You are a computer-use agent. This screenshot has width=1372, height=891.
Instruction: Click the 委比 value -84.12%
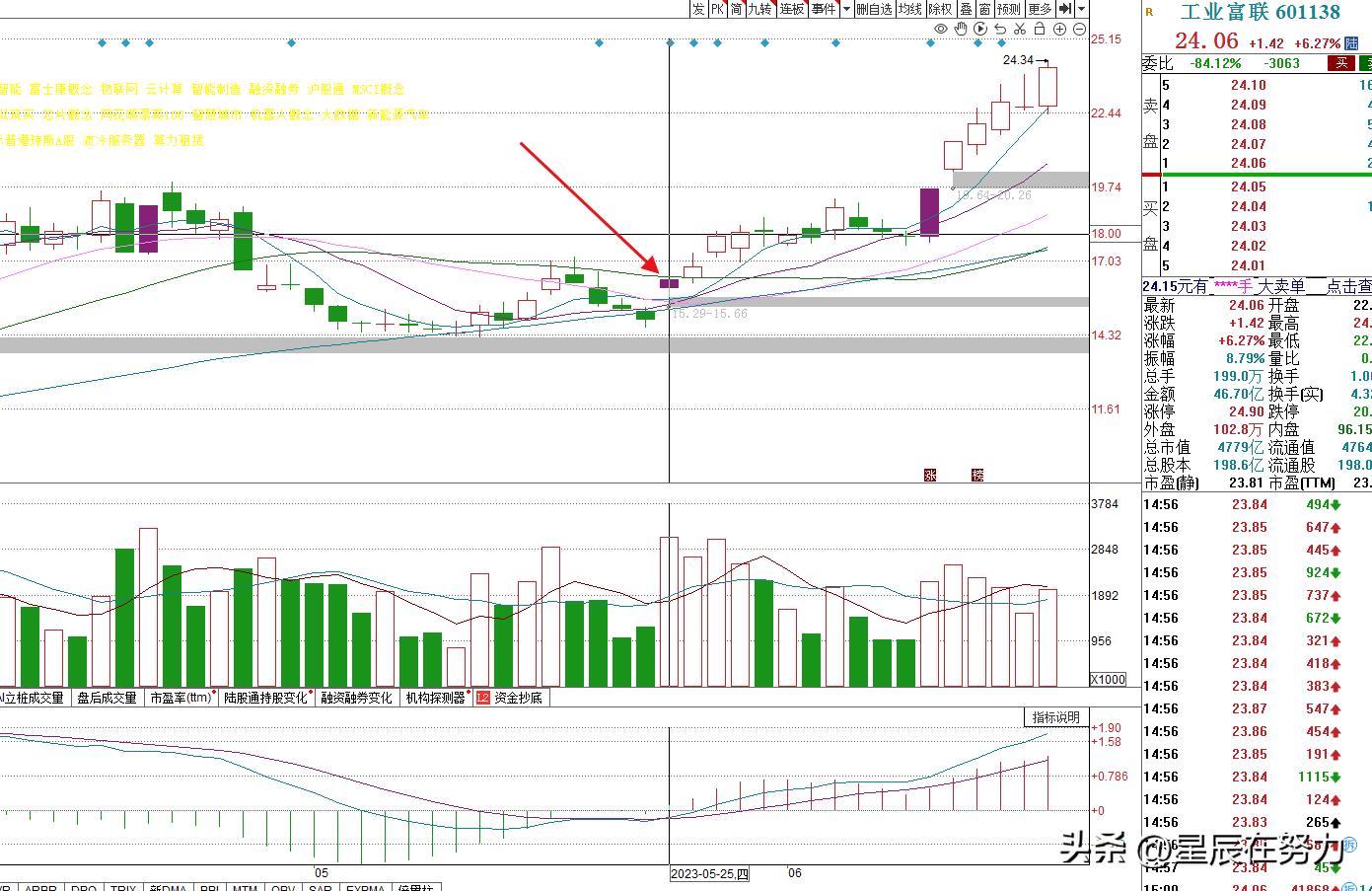1214,63
